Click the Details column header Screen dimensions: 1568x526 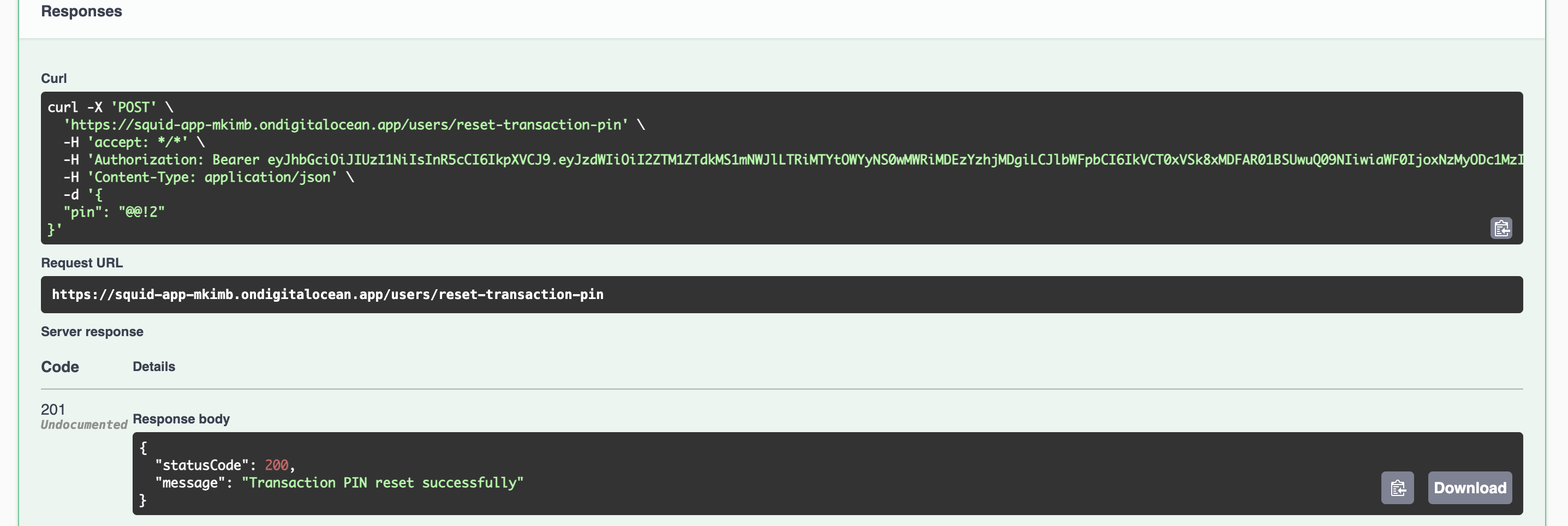[x=154, y=367]
